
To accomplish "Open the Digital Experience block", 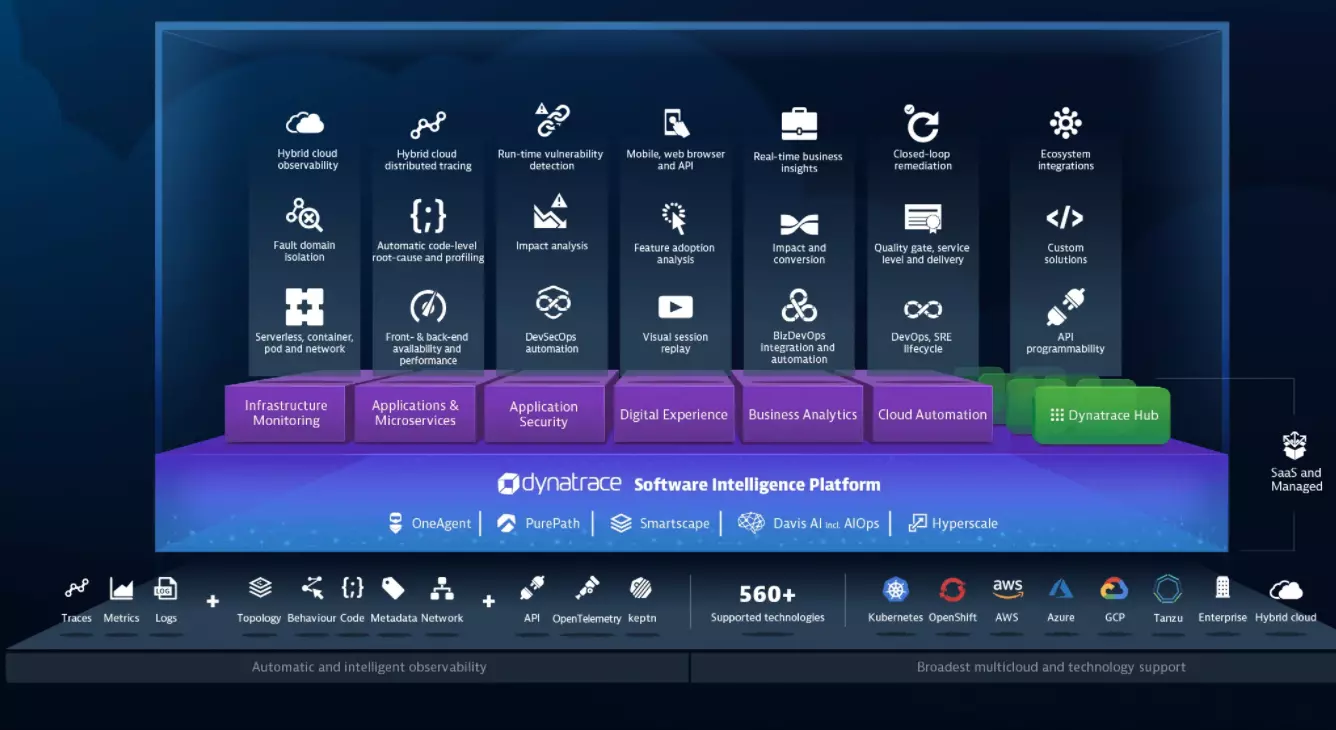I will click(x=674, y=414).
